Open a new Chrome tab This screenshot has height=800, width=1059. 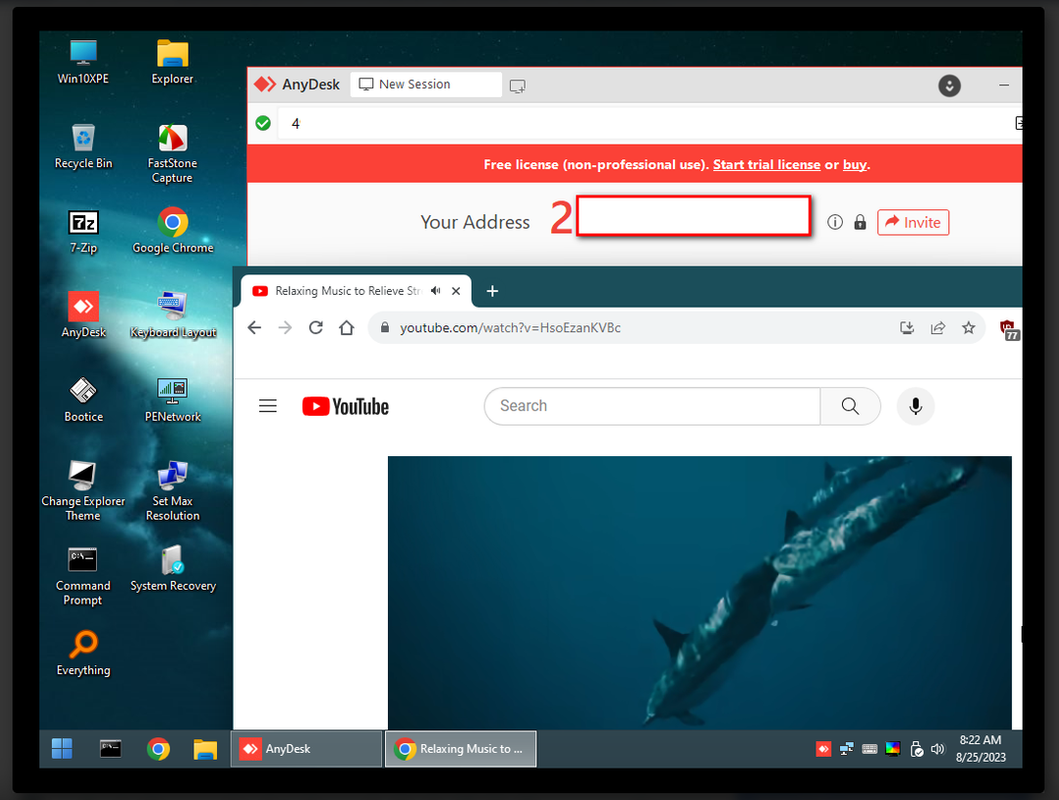click(492, 291)
